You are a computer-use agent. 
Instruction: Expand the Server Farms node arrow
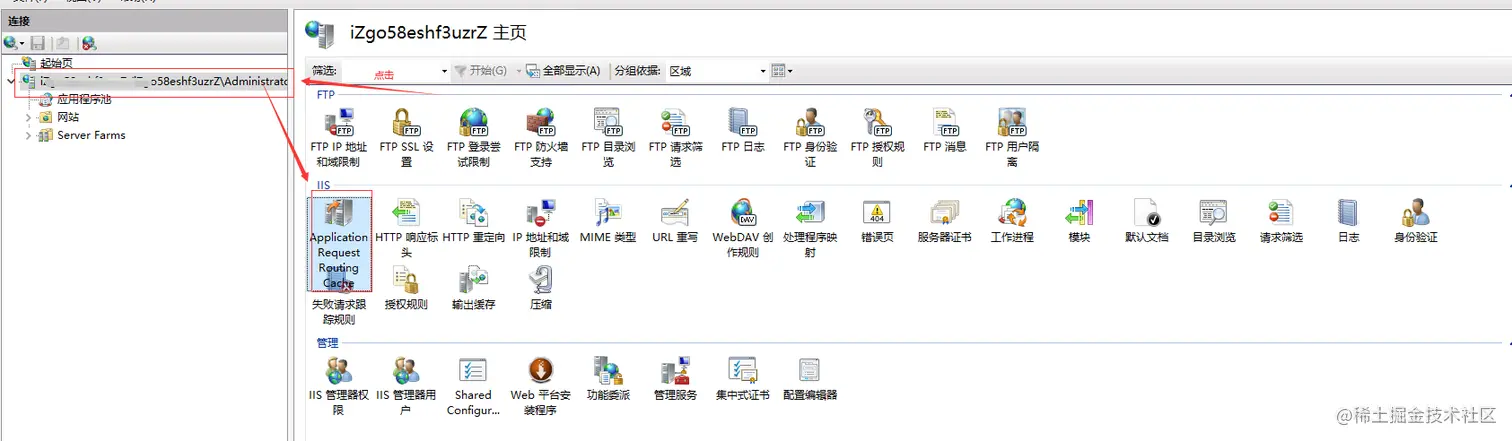pyautogui.click(x=28, y=135)
